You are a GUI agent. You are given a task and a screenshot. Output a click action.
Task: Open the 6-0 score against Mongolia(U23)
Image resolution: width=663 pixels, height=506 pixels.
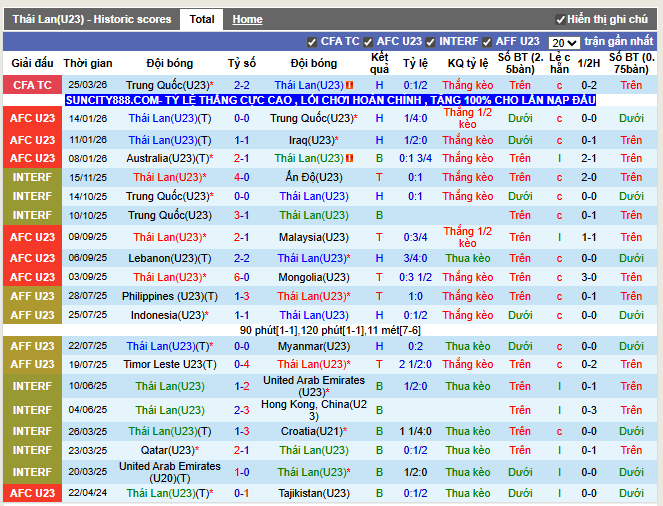pyautogui.click(x=242, y=277)
